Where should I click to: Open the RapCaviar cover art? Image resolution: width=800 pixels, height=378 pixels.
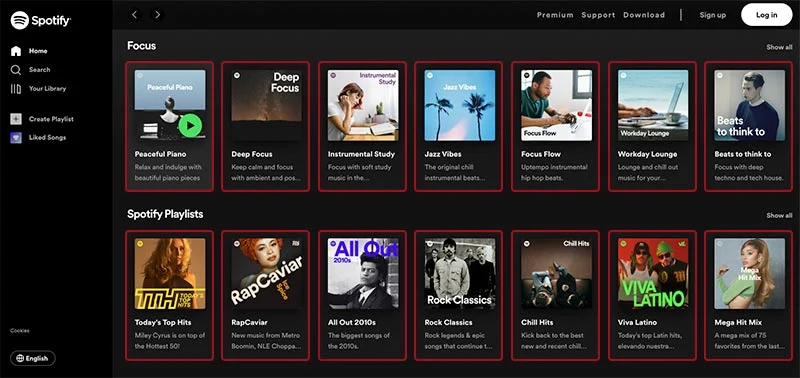click(x=266, y=273)
